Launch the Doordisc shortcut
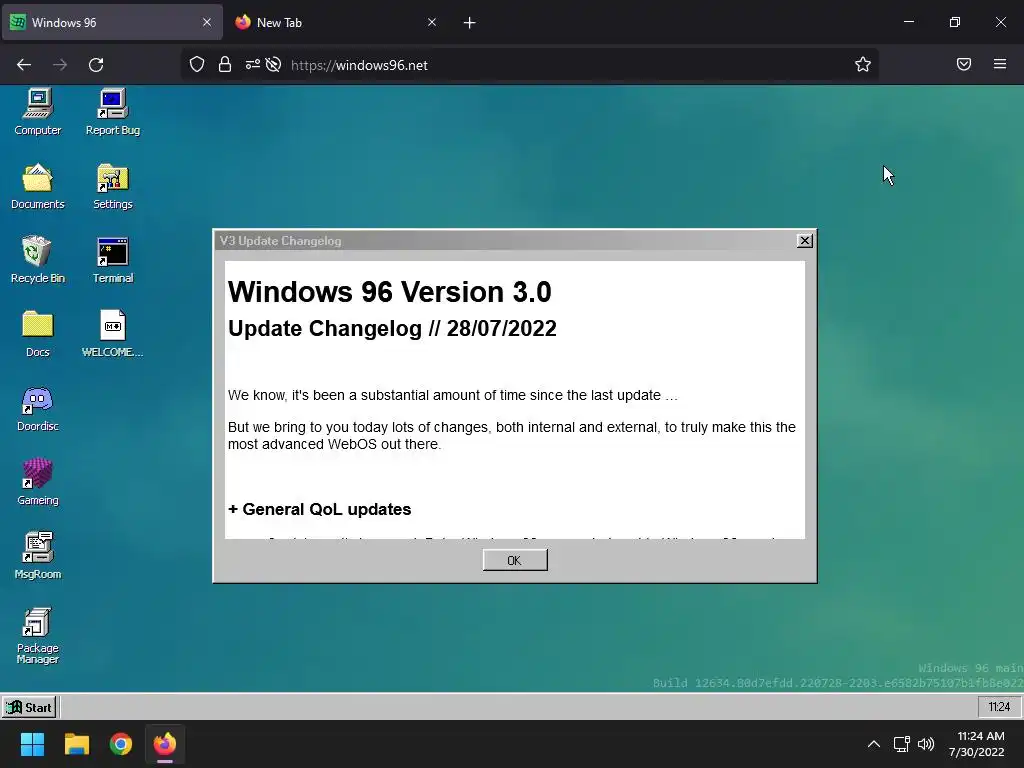The height and width of the screenshot is (768, 1024). coord(38,408)
